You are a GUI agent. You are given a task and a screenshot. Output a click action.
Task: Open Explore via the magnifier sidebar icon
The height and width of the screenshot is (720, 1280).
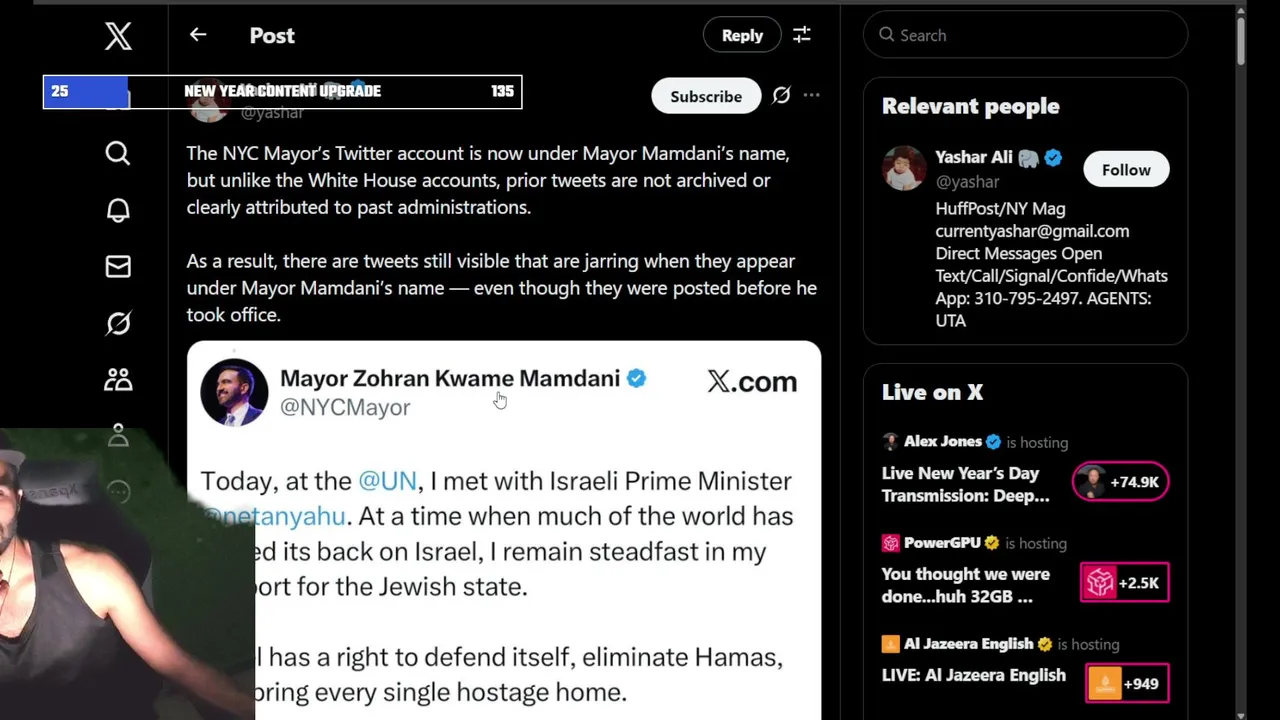pos(118,153)
